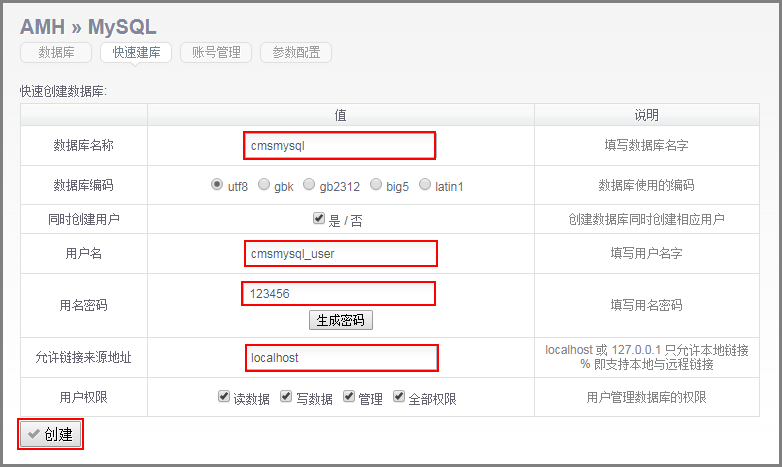Viewport: 782px width, 467px height.
Task: Click the database name field containing cmsmysql
Action: point(340,146)
